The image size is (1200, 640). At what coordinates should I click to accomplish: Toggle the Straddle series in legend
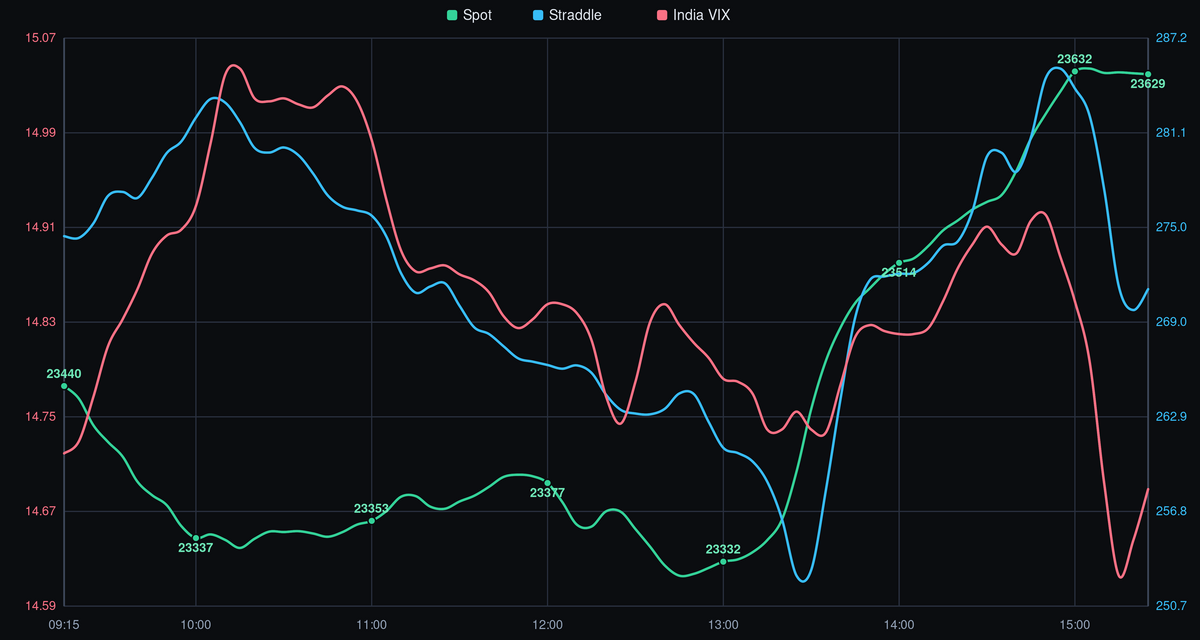(x=568, y=15)
